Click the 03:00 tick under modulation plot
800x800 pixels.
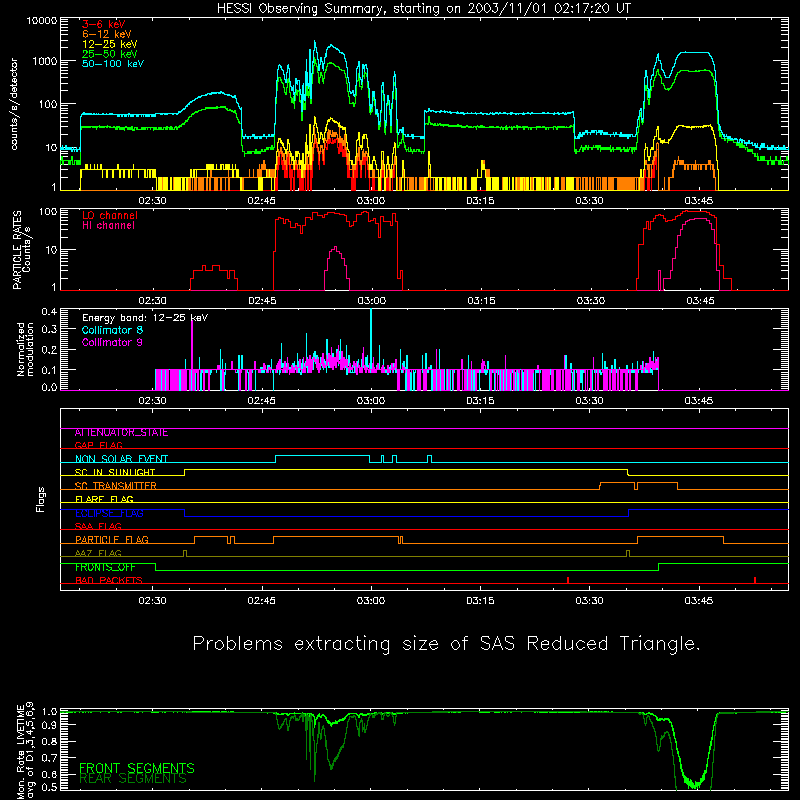[371, 401]
